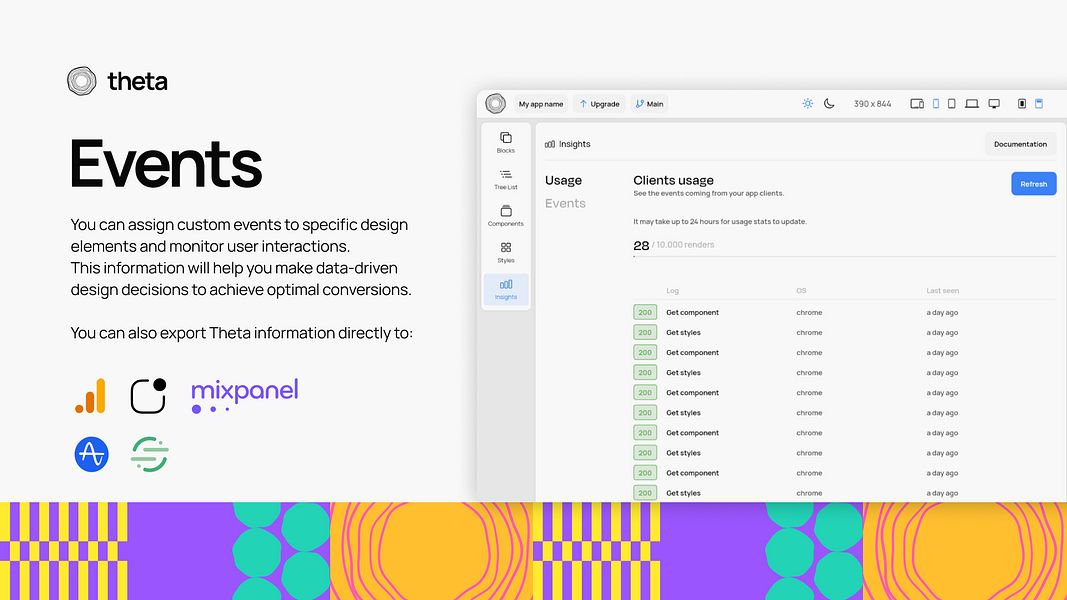Select the mobile phone preview icon
Viewport: 1067px width, 600px height.
(936, 103)
